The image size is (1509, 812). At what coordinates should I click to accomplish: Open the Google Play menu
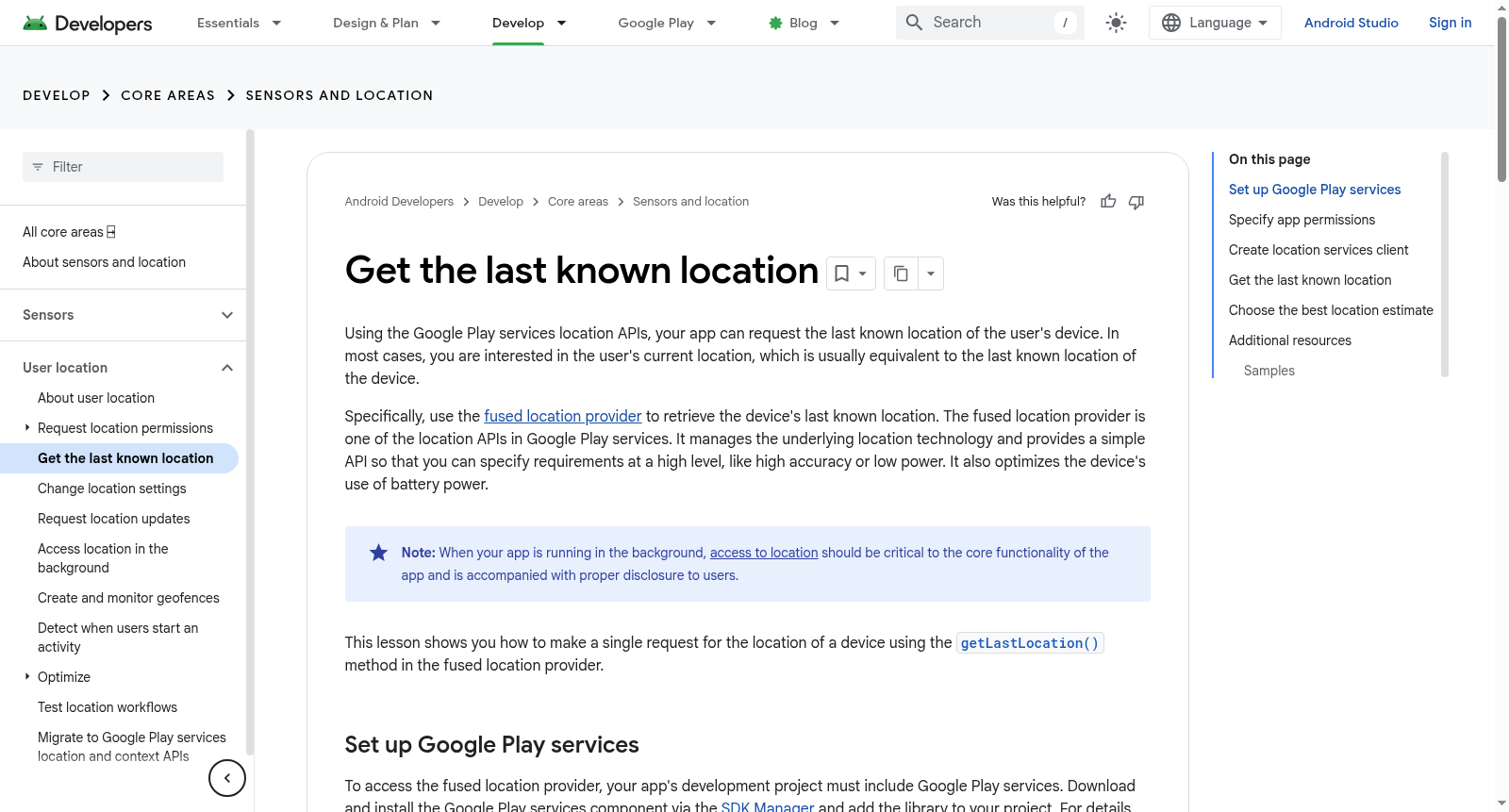[667, 23]
